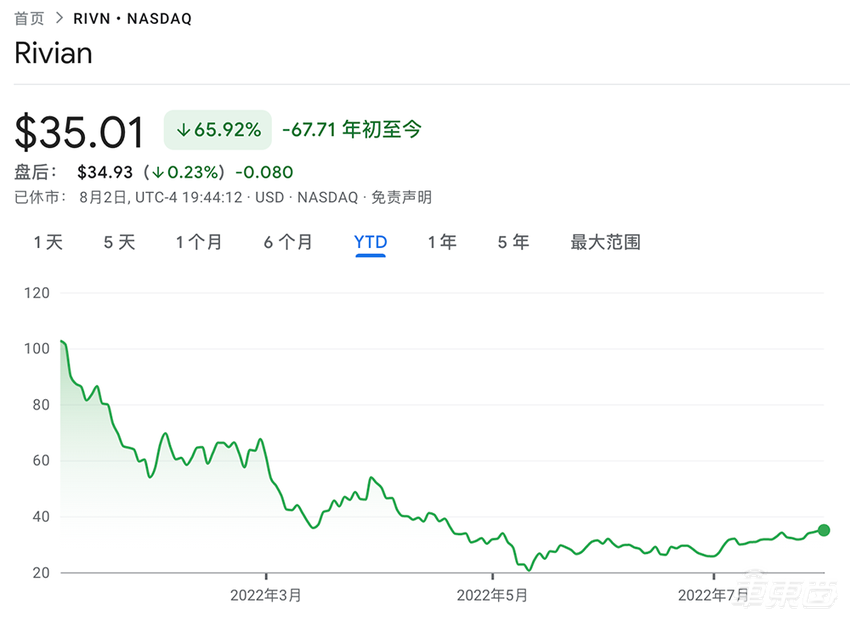Image resolution: width=850 pixels, height=621 pixels.
Task: Click the $35.01 price display
Action: [x=79, y=130]
